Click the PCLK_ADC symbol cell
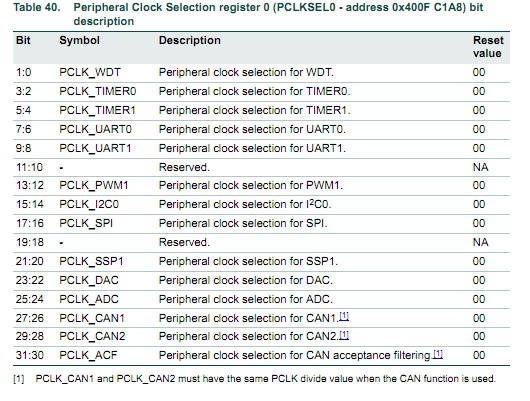530x401 pixels. (89, 299)
